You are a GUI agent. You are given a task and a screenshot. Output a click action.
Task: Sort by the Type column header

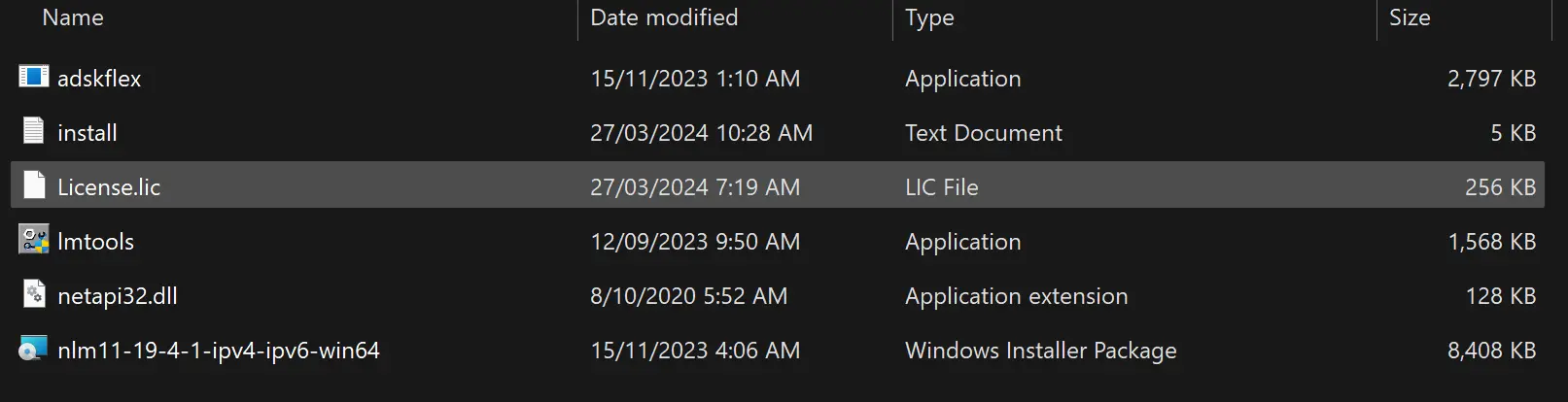point(929,17)
